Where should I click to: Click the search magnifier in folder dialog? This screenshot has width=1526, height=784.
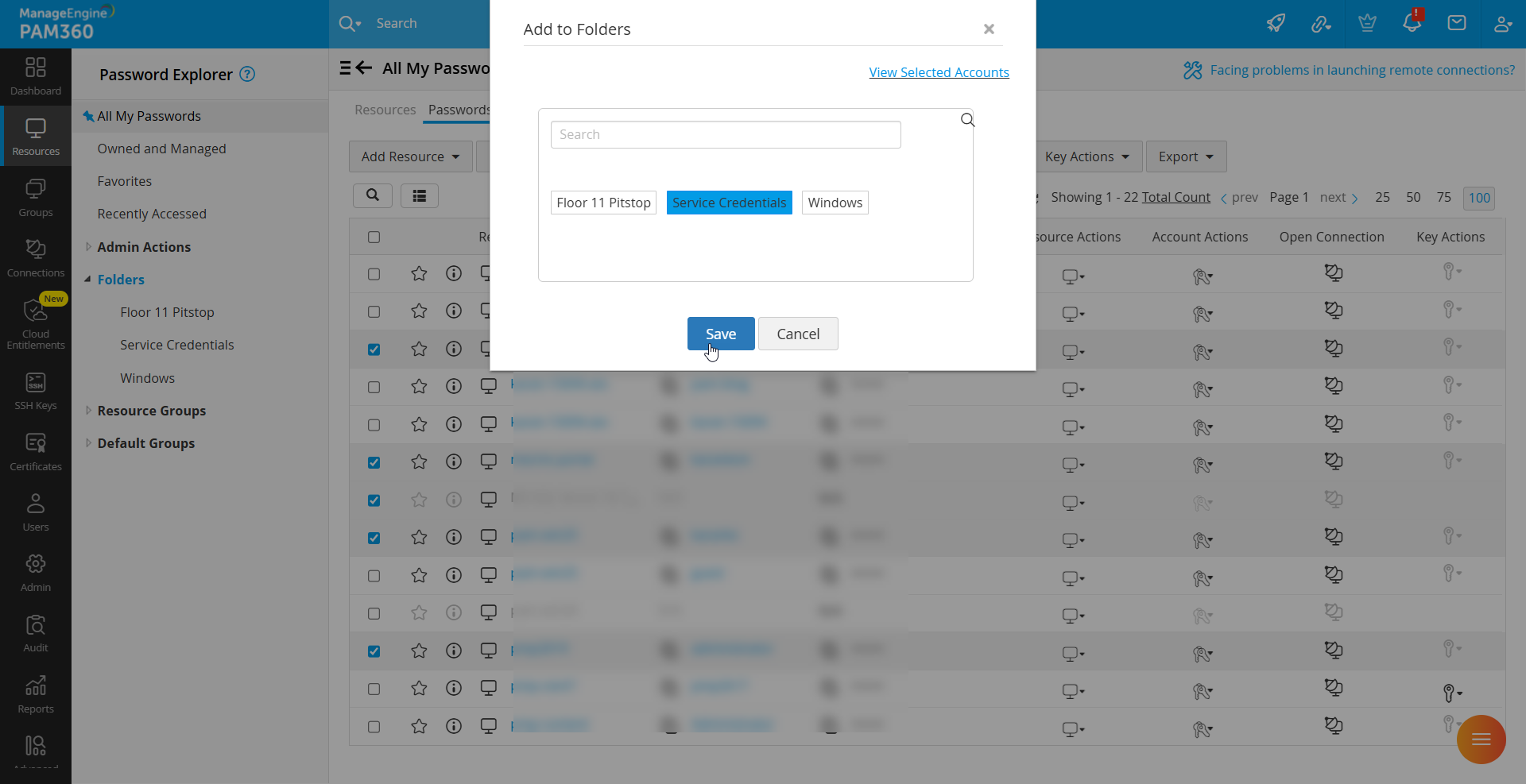coord(967,120)
